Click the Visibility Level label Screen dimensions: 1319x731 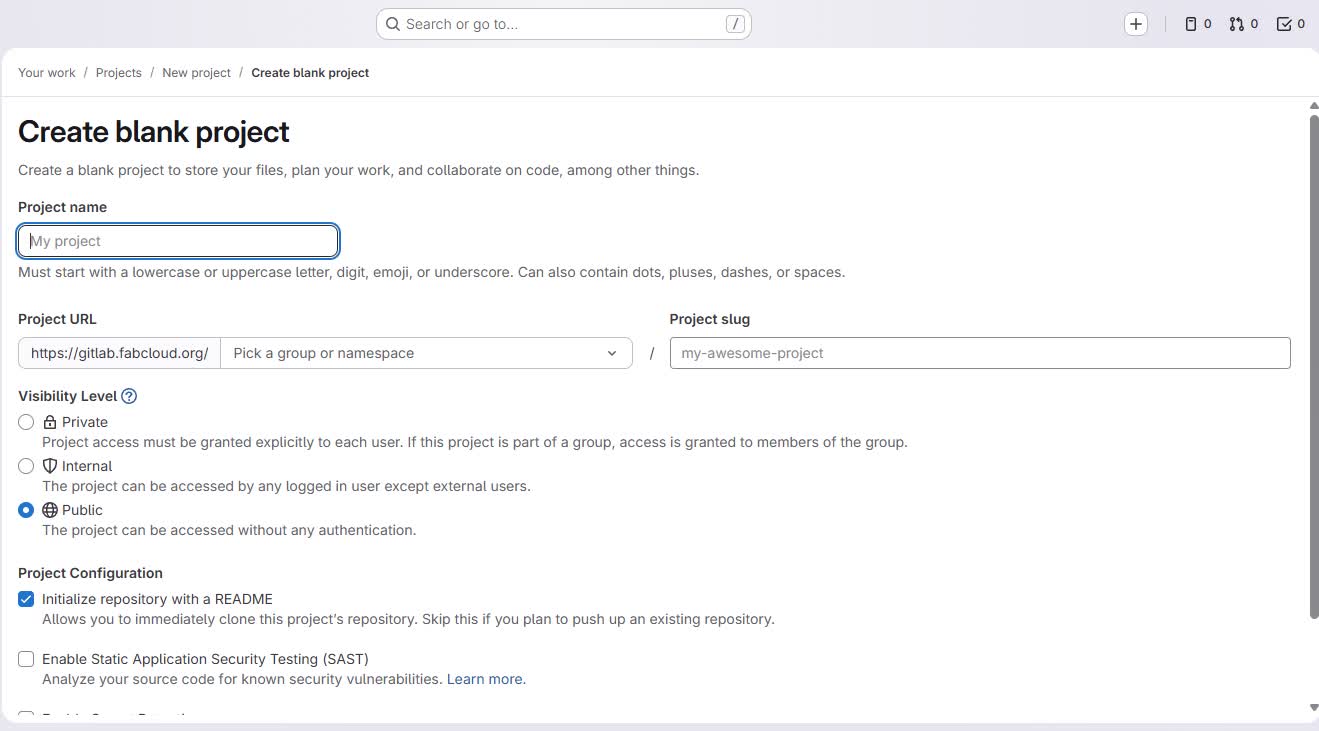coord(67,396)
